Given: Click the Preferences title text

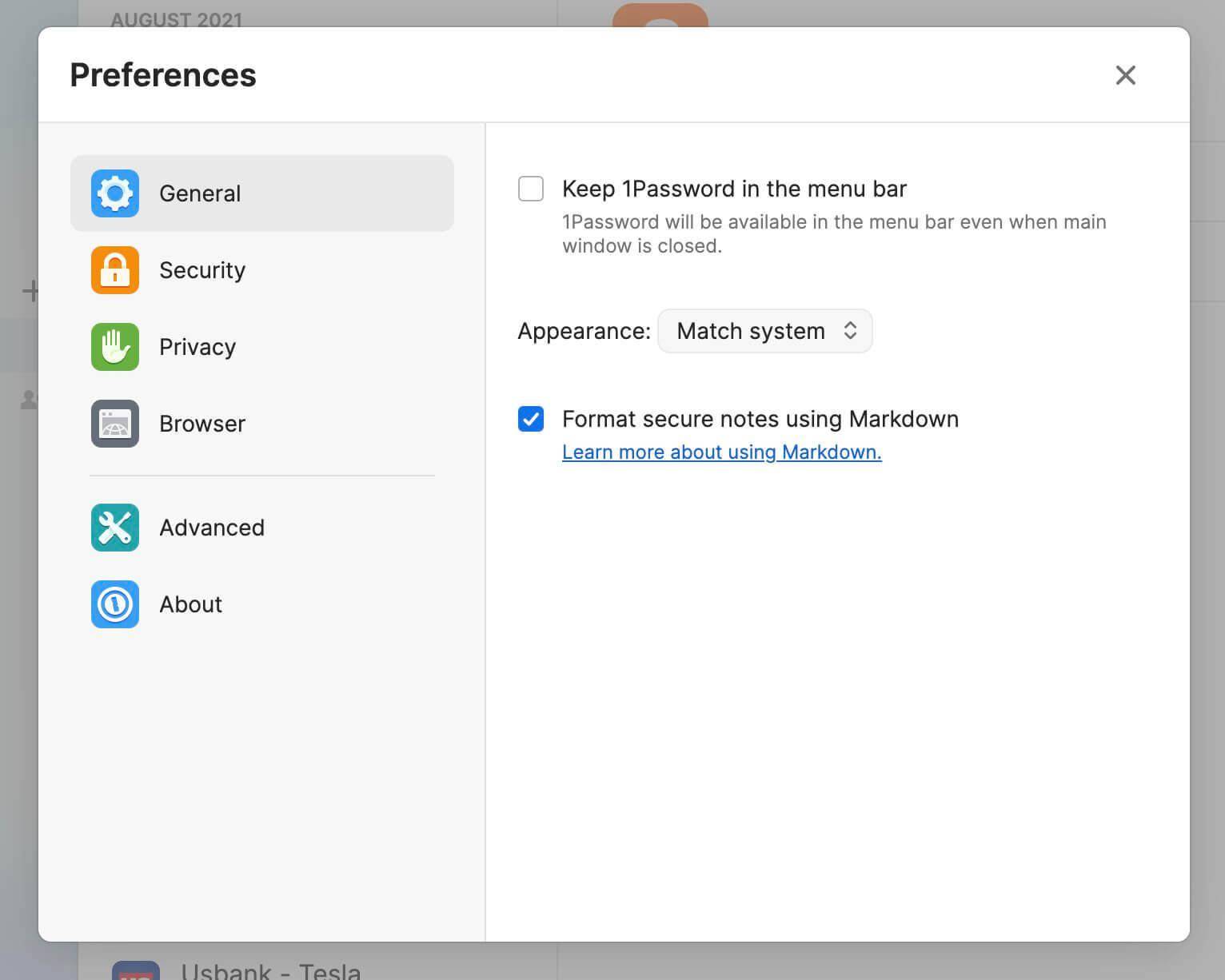Looking at the screenshot, I should [x=163, y=75].
